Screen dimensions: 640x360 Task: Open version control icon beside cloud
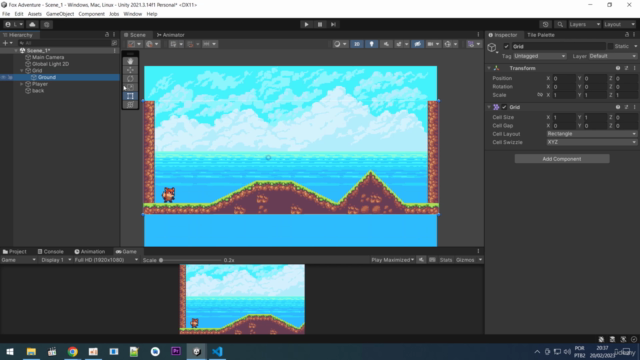pyautogui.click(x=47, y=24)
